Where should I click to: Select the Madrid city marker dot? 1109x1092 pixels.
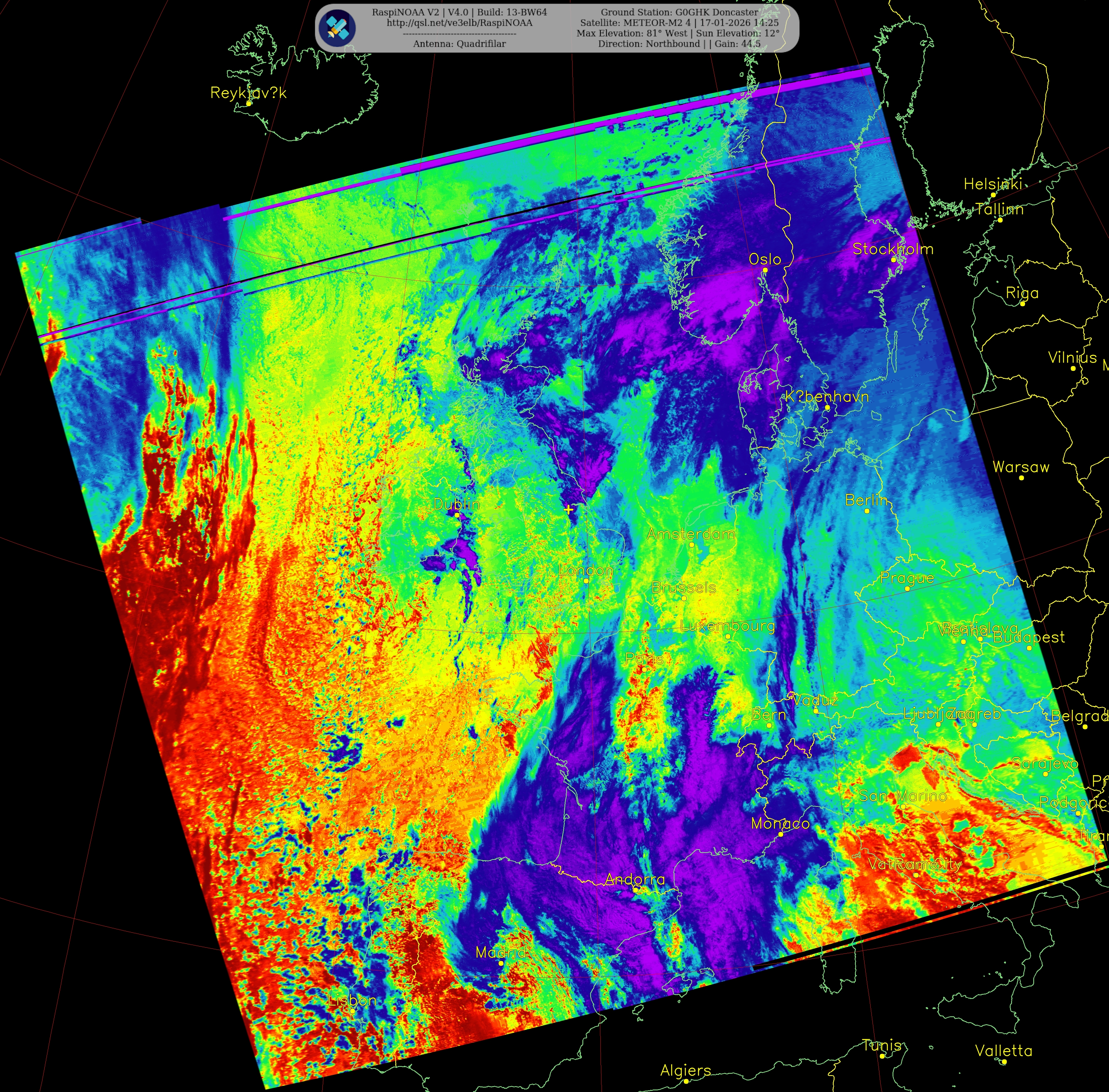pyautogui.click(x=501, y=963)
